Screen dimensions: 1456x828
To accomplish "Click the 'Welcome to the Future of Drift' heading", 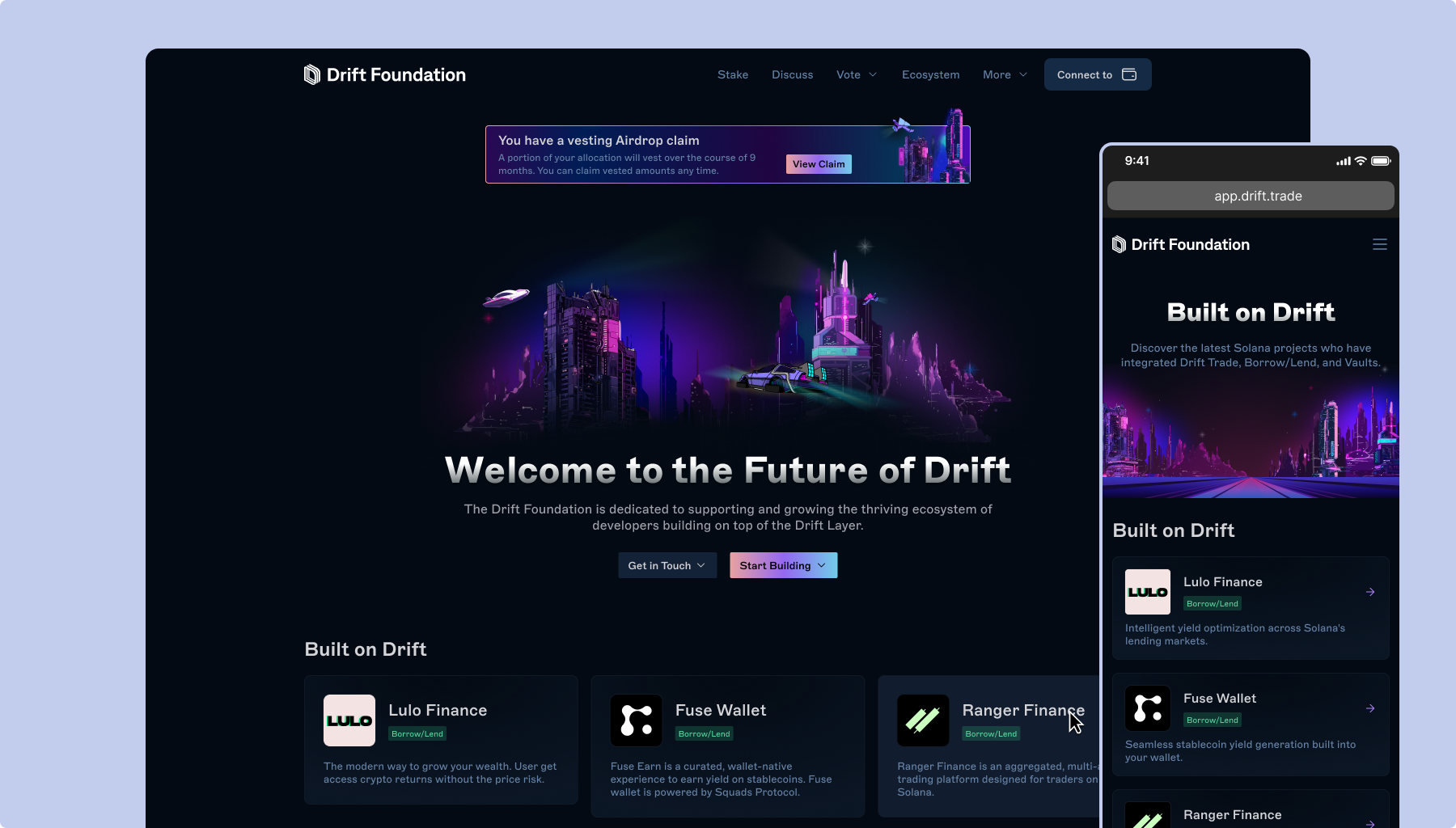I will click(x=728, y=470).
